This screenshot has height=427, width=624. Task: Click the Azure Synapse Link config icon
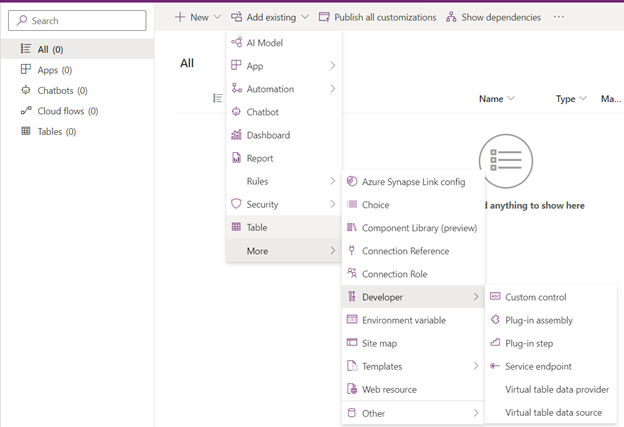pyautogui.click(x=352, y=181)
